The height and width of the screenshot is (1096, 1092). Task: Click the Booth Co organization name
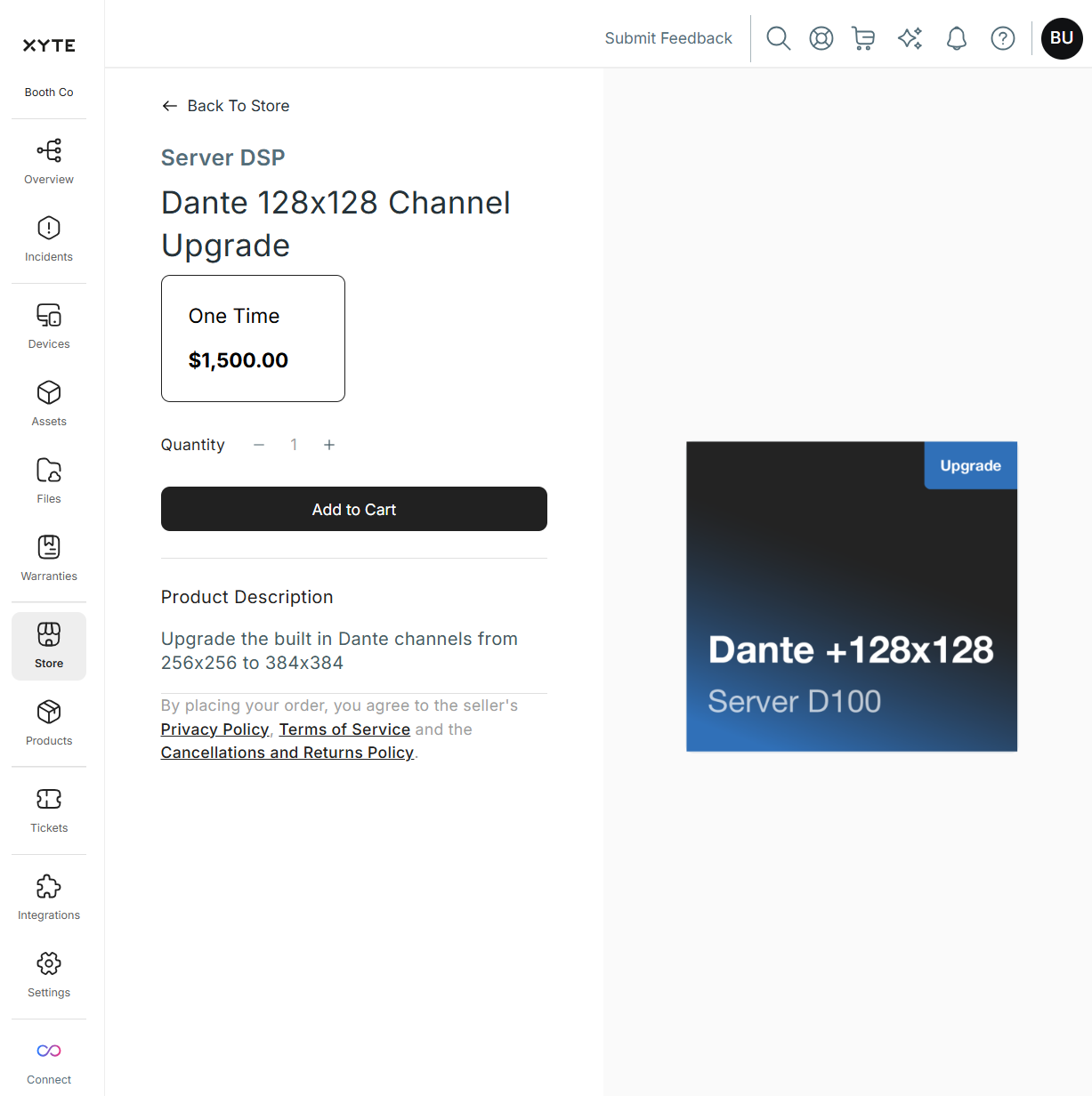(x=49, y=93)
